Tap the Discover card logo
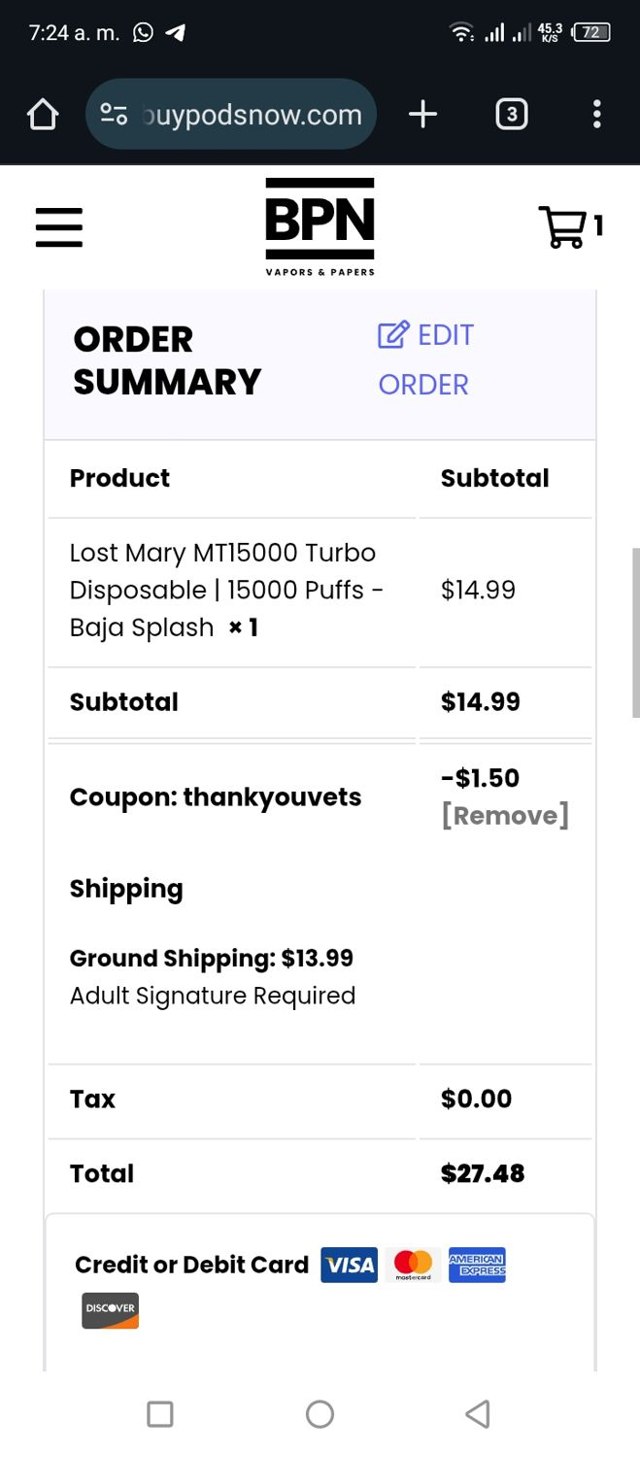640x1457 pixels. click(110, 1310)
